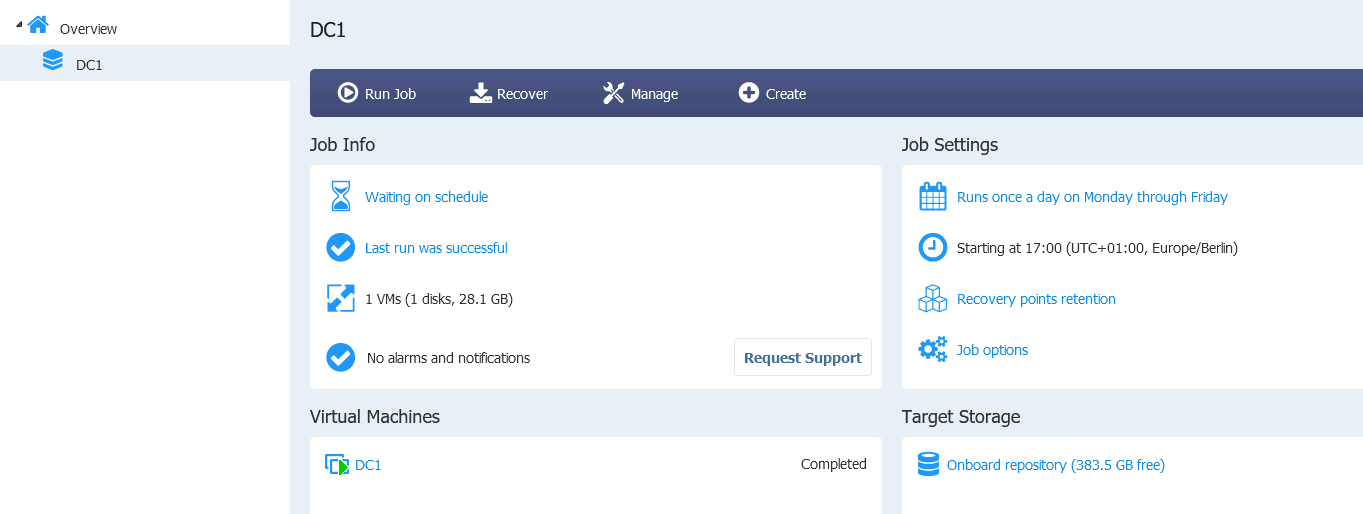Open the Job options link

point(992,350)
